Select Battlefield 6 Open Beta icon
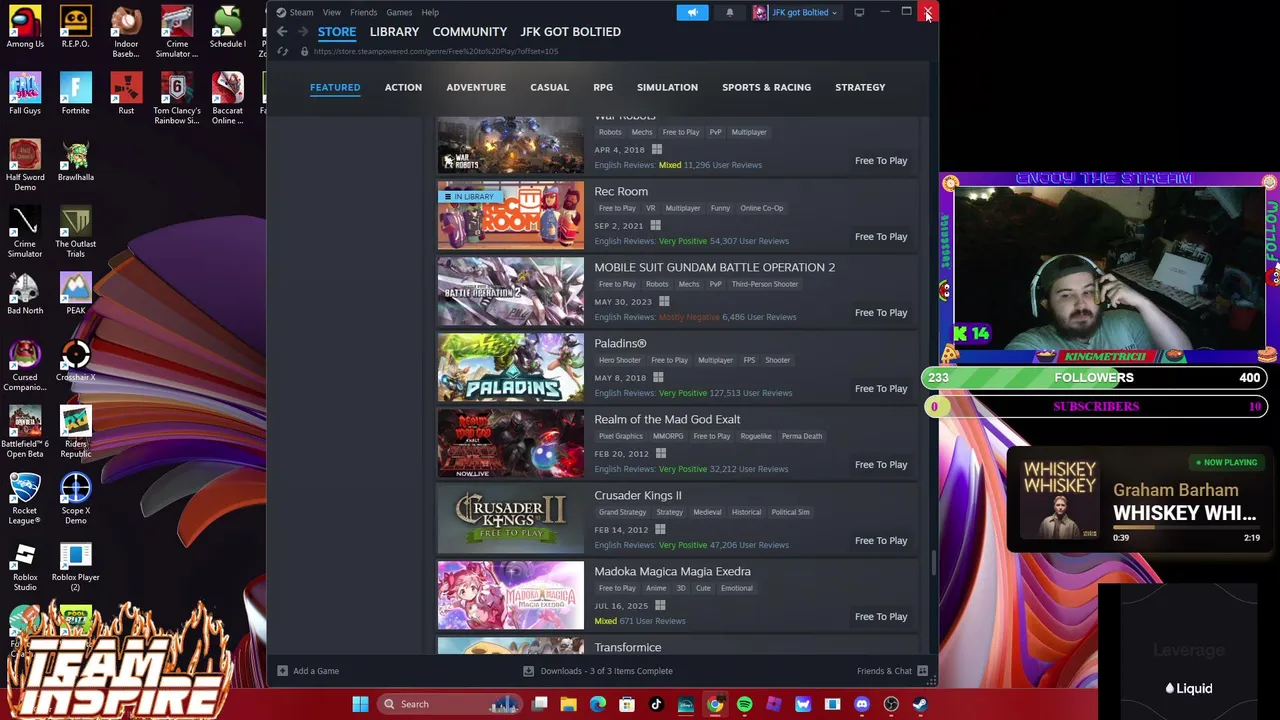 pos(25,432)
